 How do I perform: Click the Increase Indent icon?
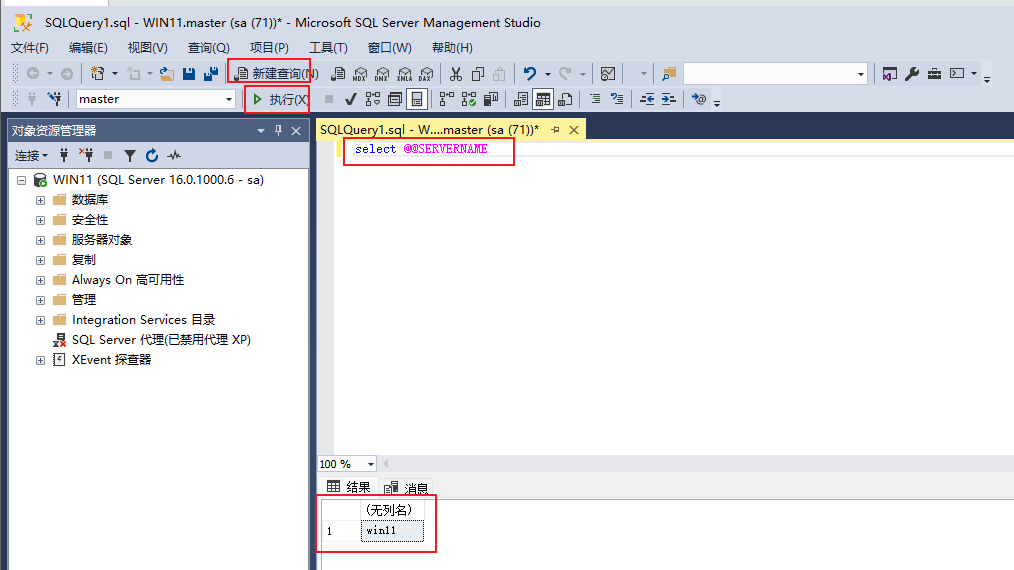tap(669, 99)
